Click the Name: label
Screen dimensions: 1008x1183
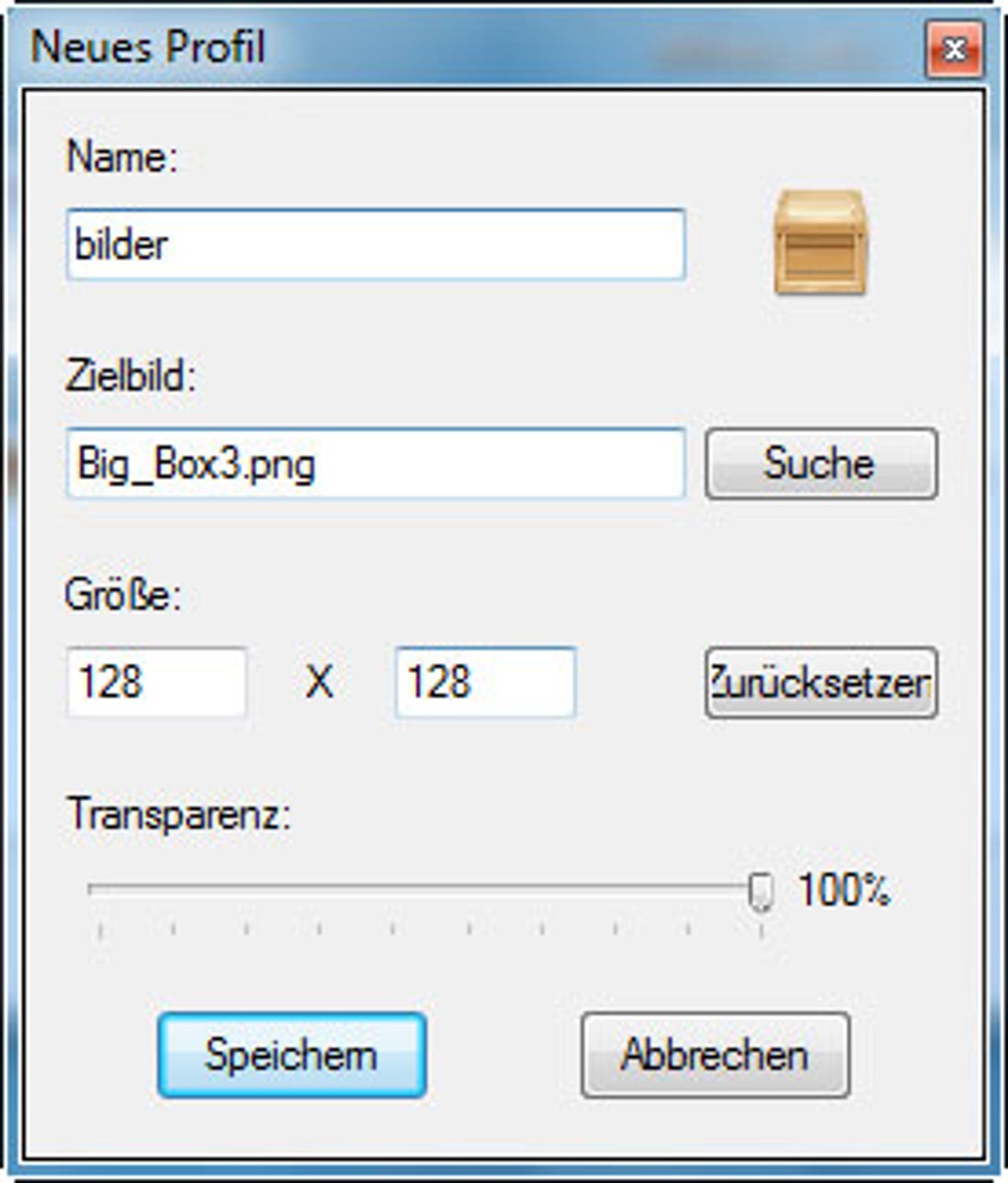122,157
